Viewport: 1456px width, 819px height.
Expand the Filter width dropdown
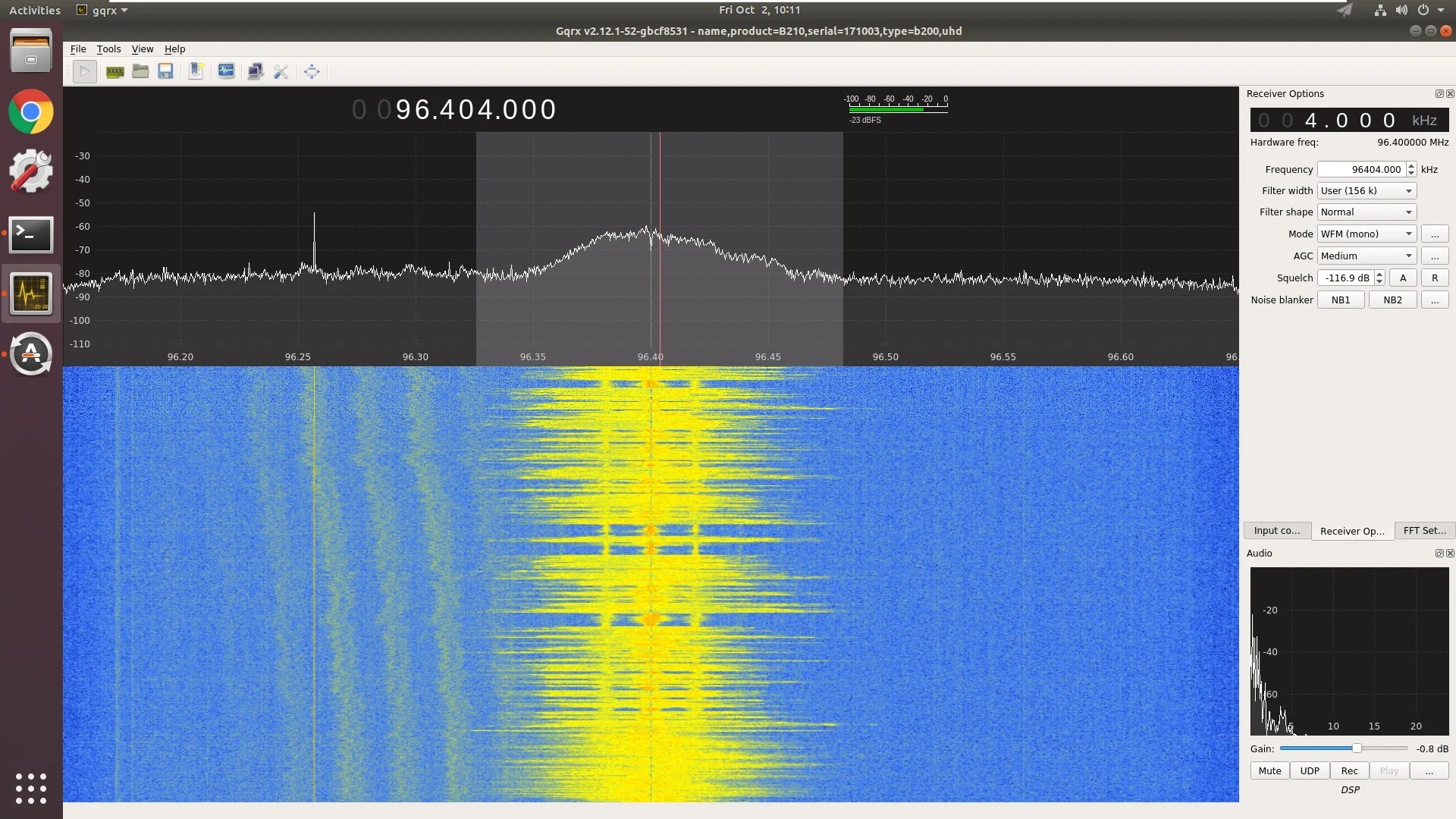1367,191
